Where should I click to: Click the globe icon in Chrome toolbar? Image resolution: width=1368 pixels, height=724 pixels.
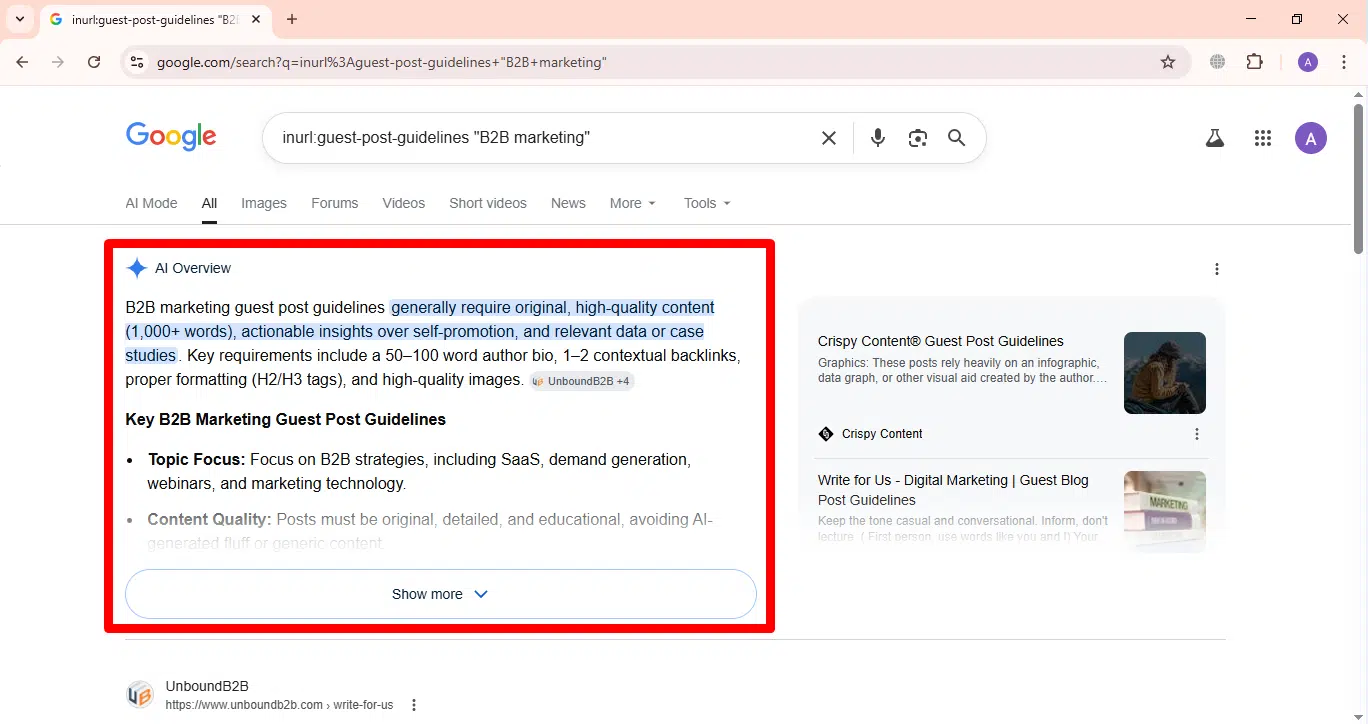click(x=1217, y=62)
